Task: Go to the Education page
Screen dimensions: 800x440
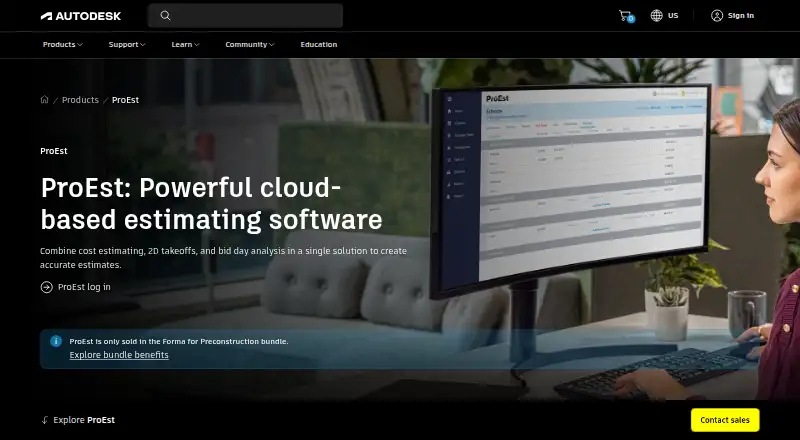Action: coord(318,44)
